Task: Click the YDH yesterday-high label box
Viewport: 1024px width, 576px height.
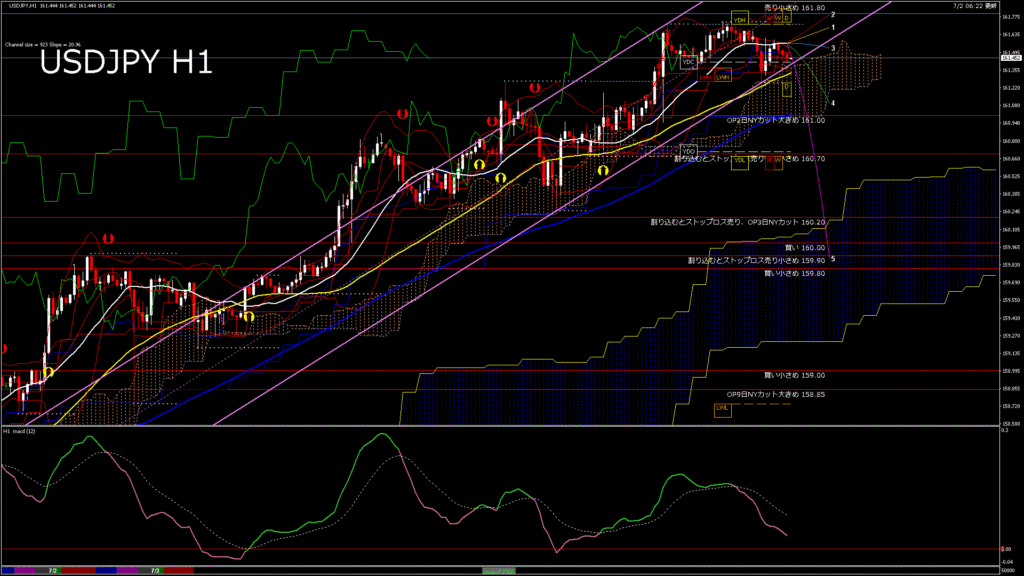Action: 740,19
